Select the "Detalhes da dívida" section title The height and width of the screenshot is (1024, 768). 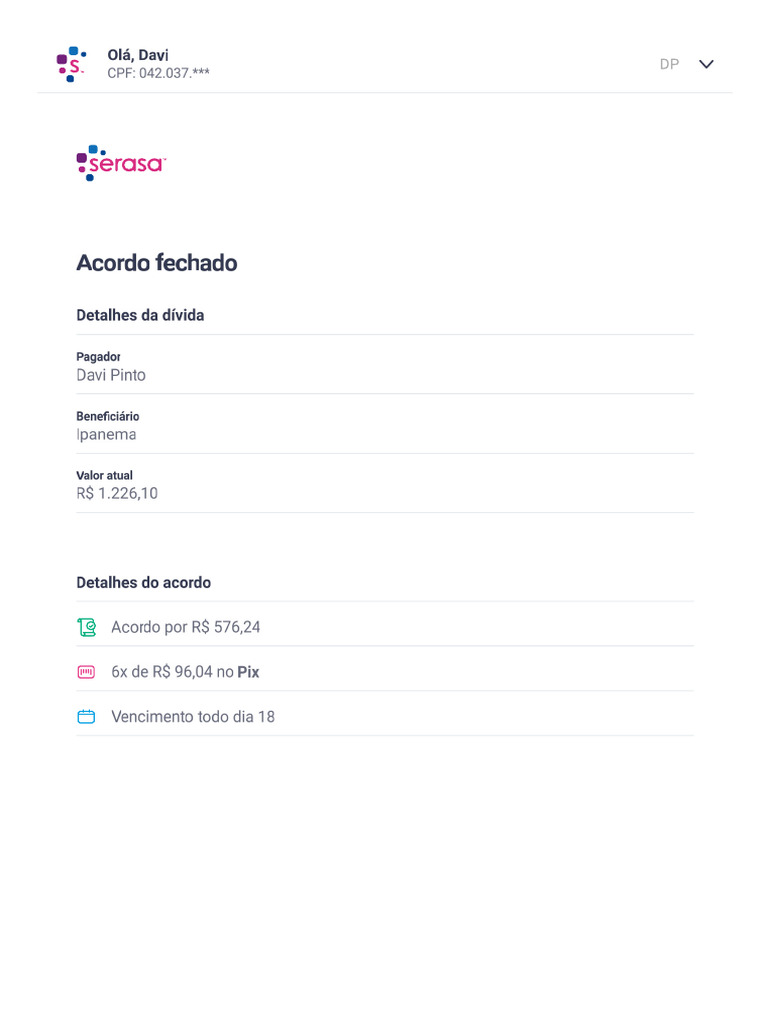coord(140,315)
